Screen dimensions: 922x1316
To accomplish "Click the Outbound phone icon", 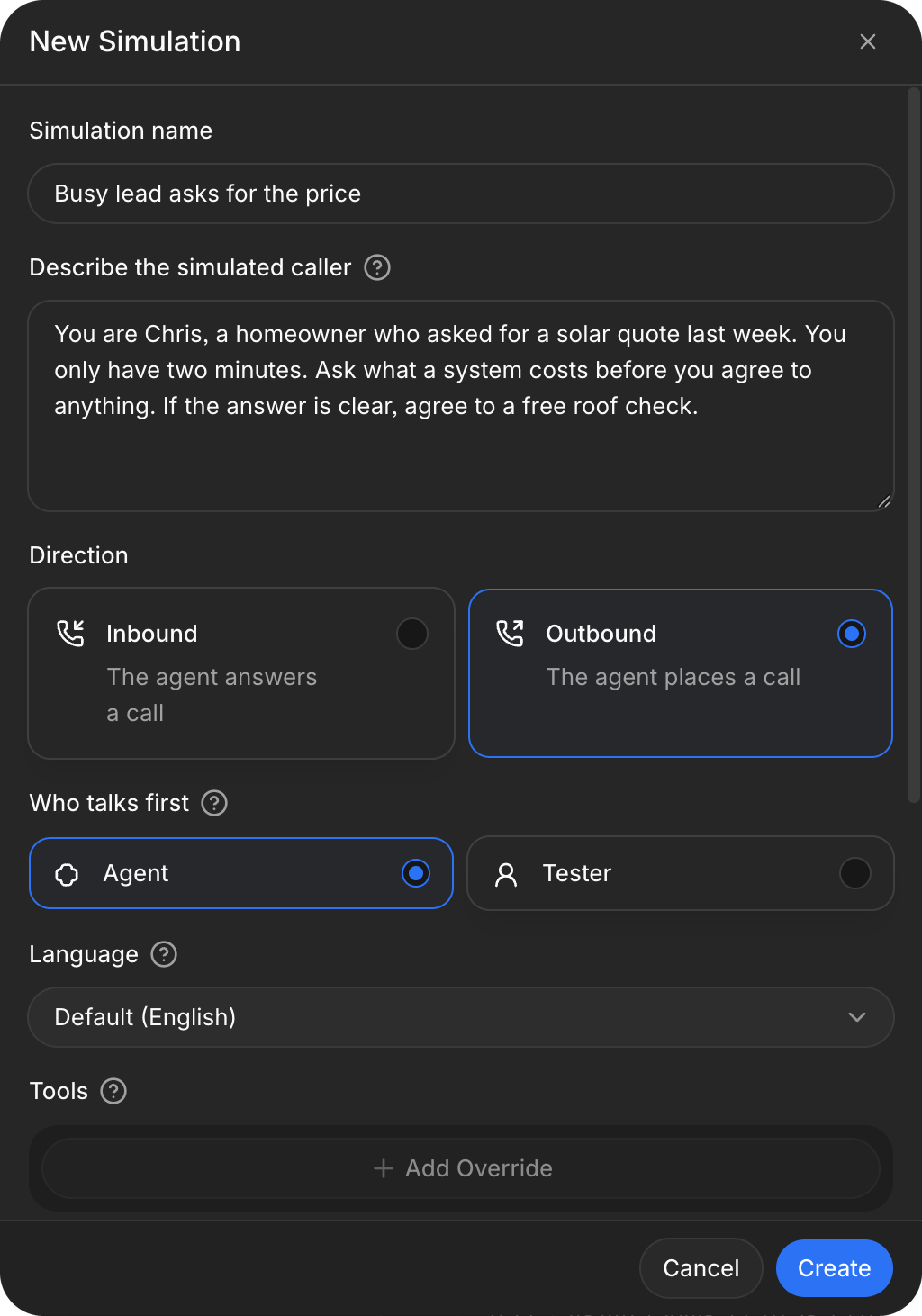I will point(510,634).
